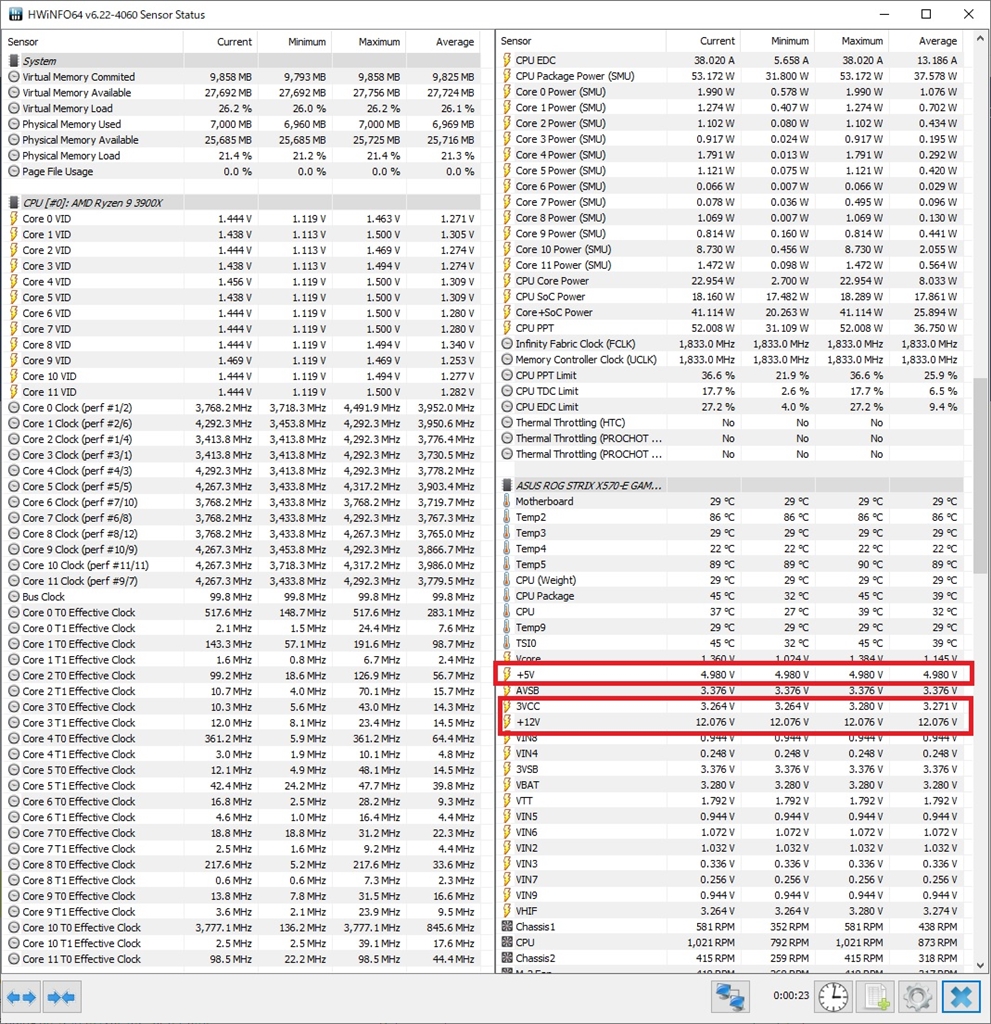Click the Sensor column header in right pane
The height and width of the screenshot is (1024, 991).
[x=581, y=40]
